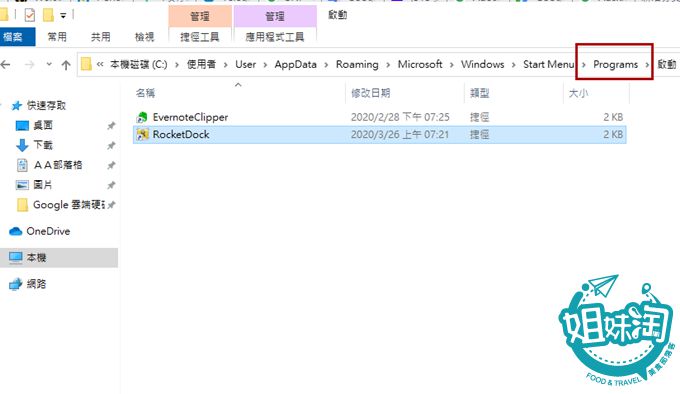Open 下載 in quick access
The width and height of the screenshot is (680, 394).
42,145
